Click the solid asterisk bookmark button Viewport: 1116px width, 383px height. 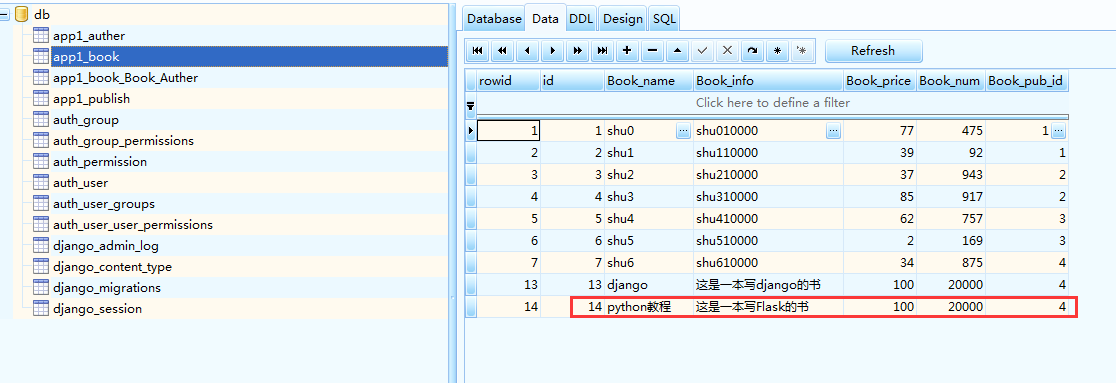pyautogui.click(x=777, y=51)
